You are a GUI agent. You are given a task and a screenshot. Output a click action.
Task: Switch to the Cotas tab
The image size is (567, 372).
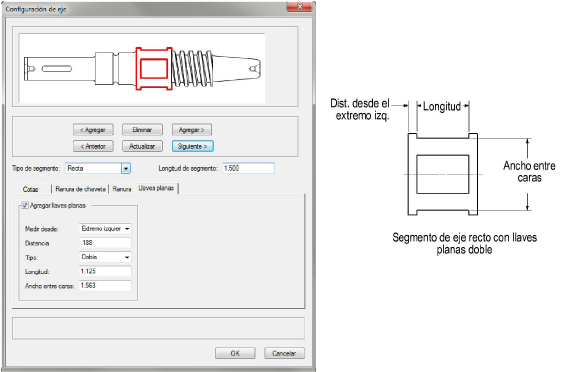click(31, 189)
